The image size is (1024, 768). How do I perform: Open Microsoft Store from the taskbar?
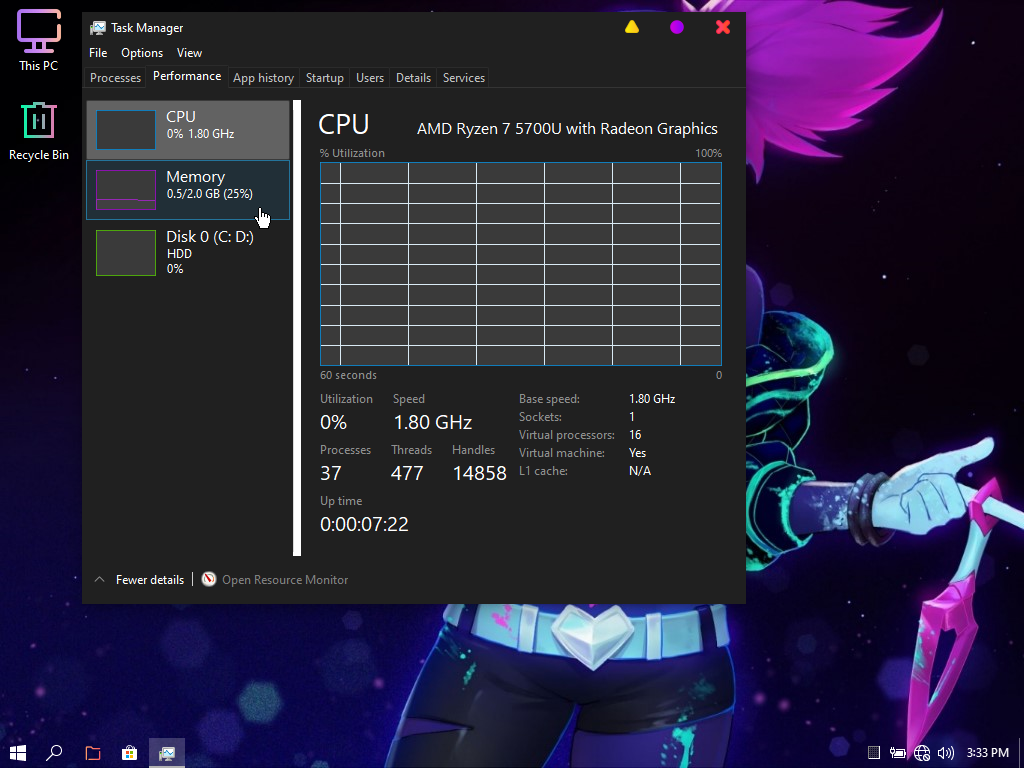pos(129,753)
